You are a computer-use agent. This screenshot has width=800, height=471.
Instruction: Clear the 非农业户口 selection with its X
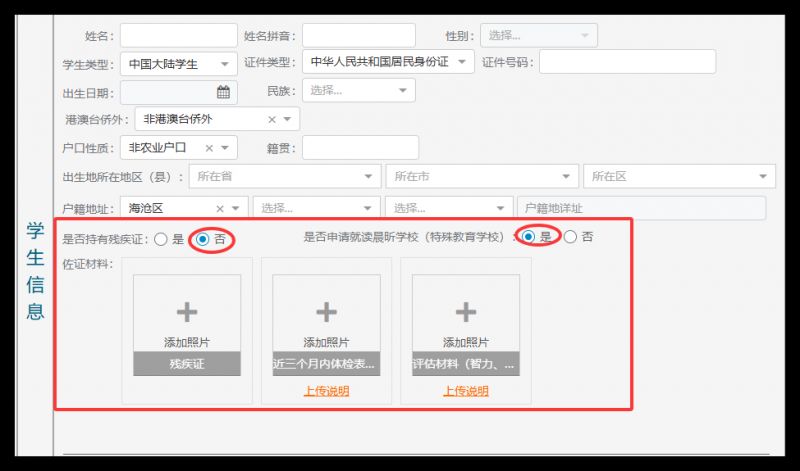click(x=209, y=148)
